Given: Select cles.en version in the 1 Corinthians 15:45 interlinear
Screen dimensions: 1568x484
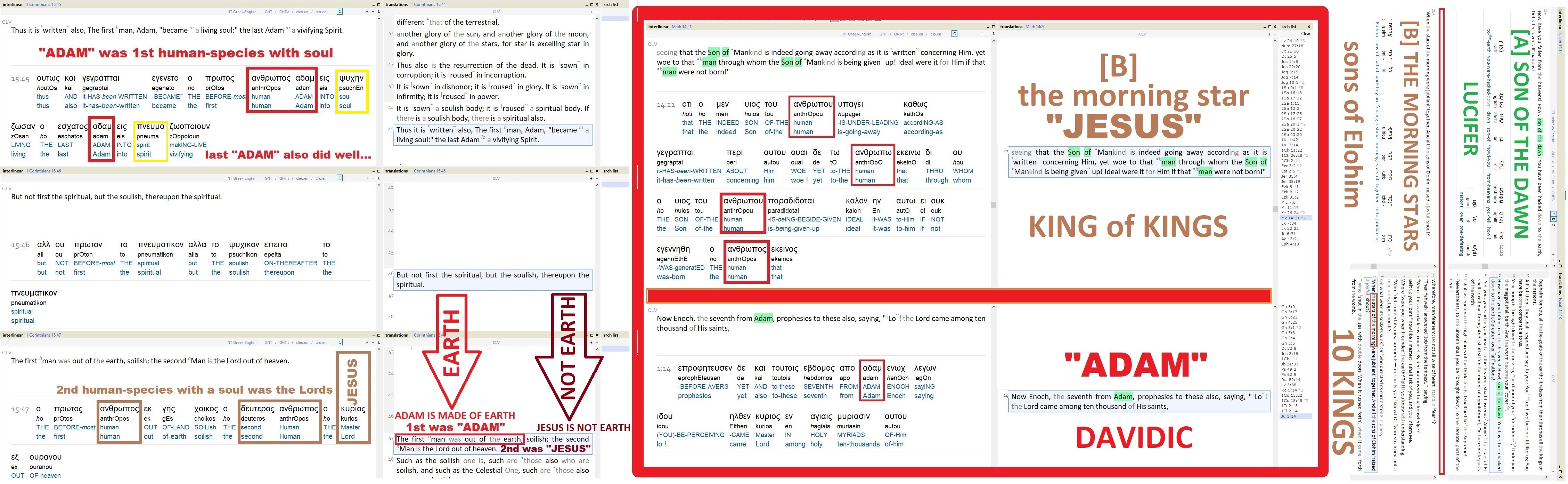Looking at the screenshot, I should pos(302,11).
